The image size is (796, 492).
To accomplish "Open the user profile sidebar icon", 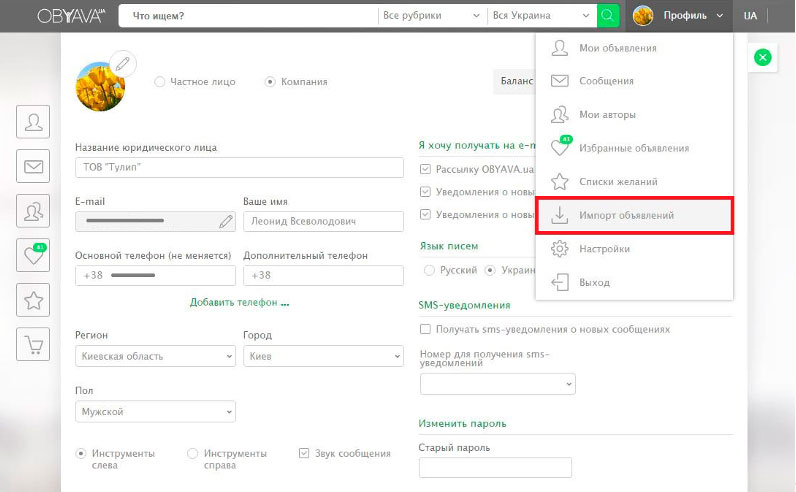I will pyautogui.click(x=34, y=122).
